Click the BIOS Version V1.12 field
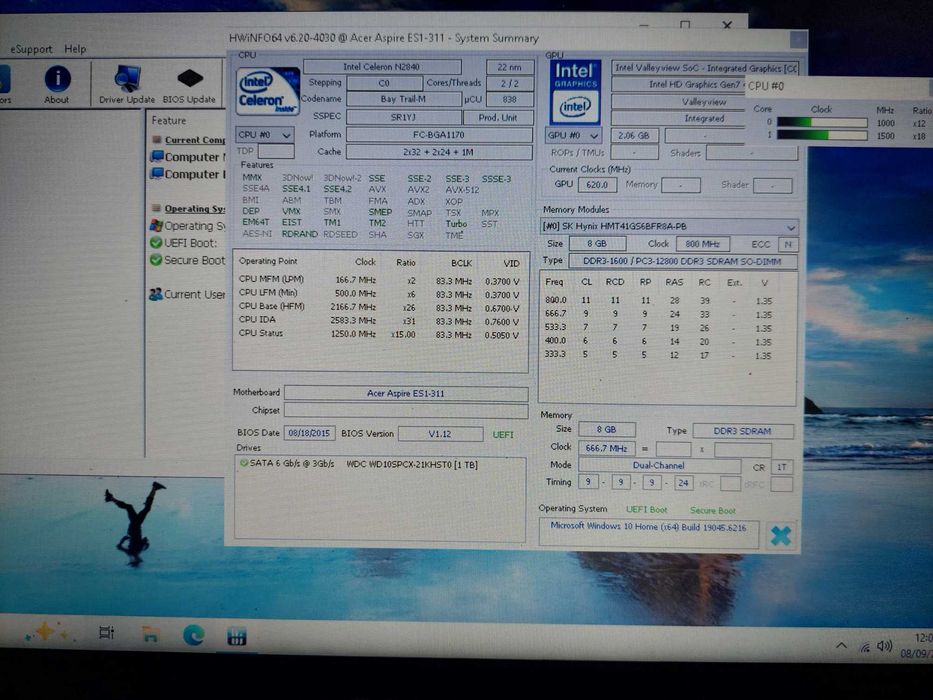Viewport: 933px width, 700px height. click(440, 434)
